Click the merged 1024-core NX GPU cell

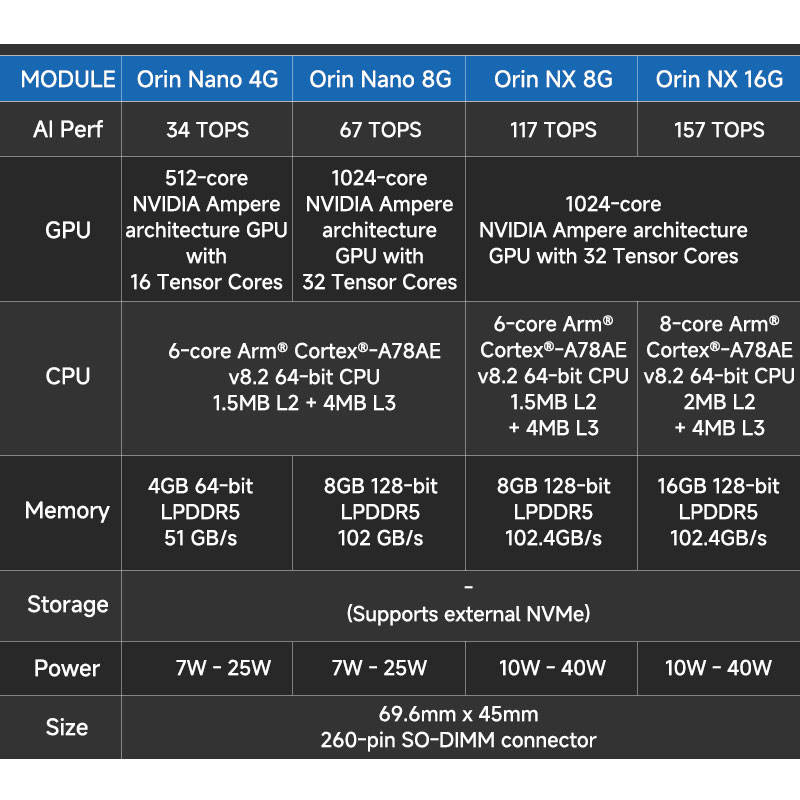tap(633, 229)
